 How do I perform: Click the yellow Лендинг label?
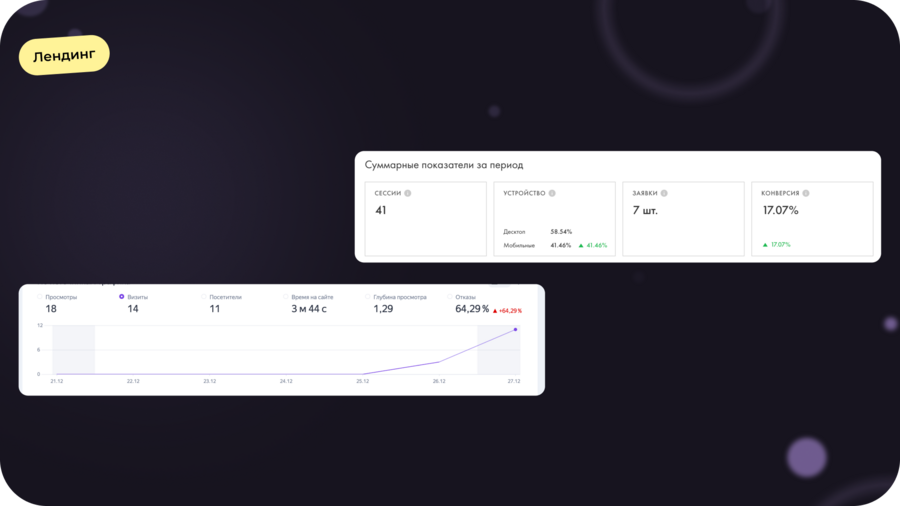[x=64, y=56]
